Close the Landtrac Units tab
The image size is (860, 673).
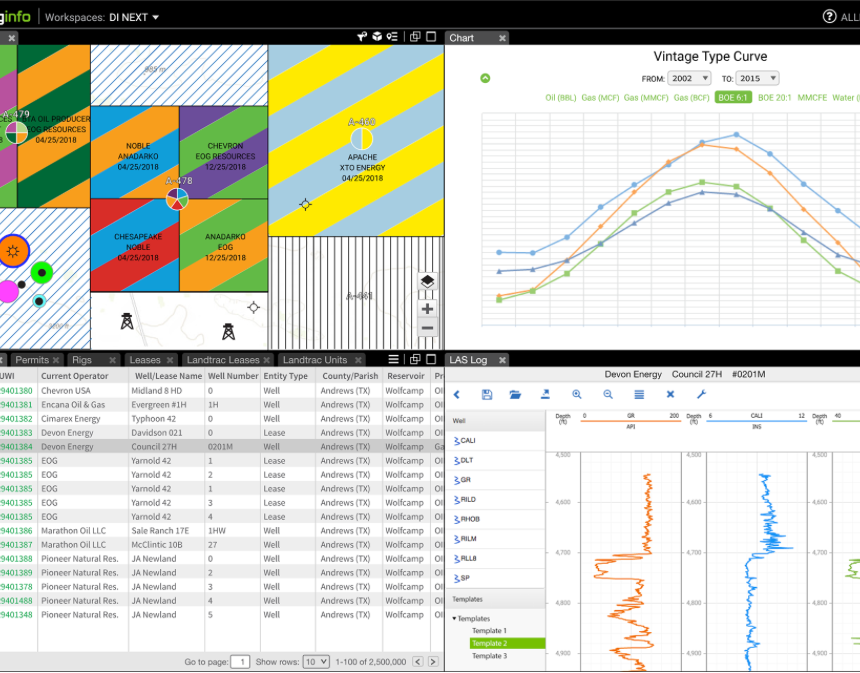click(358, 360)
